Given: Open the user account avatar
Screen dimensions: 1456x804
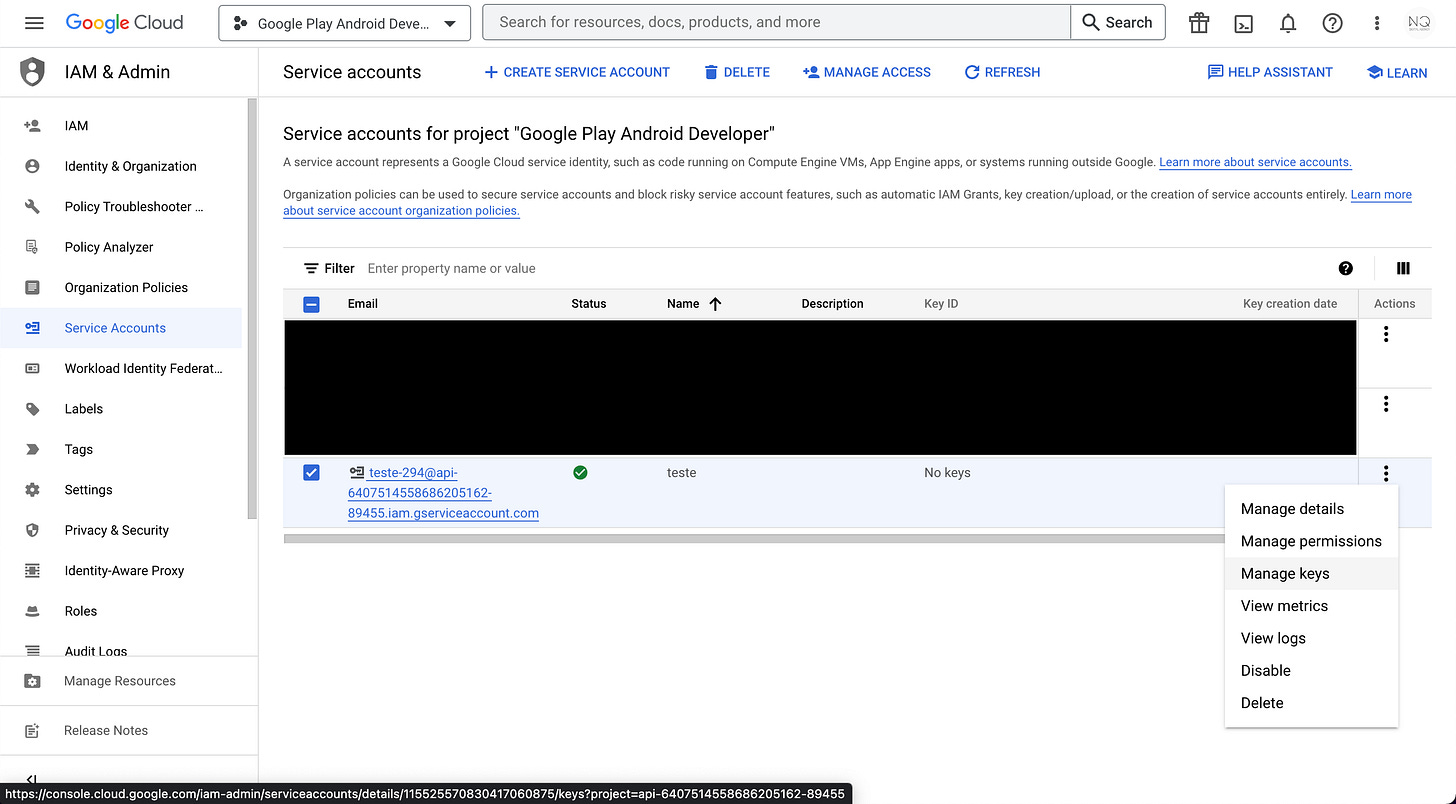Looking at the screenshot, I should click(x=1419, y=23).
